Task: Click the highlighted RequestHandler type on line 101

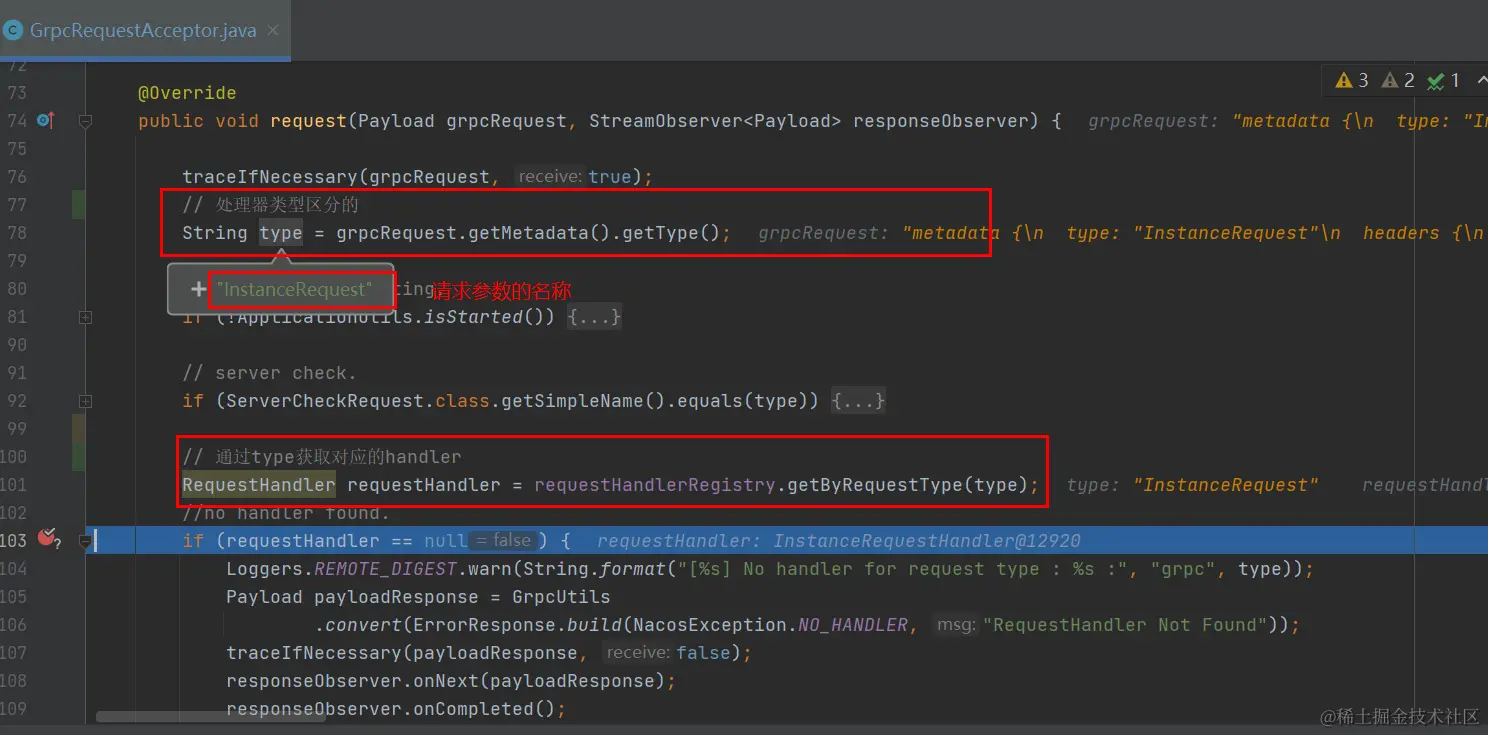Action: (x=259, y=485)
